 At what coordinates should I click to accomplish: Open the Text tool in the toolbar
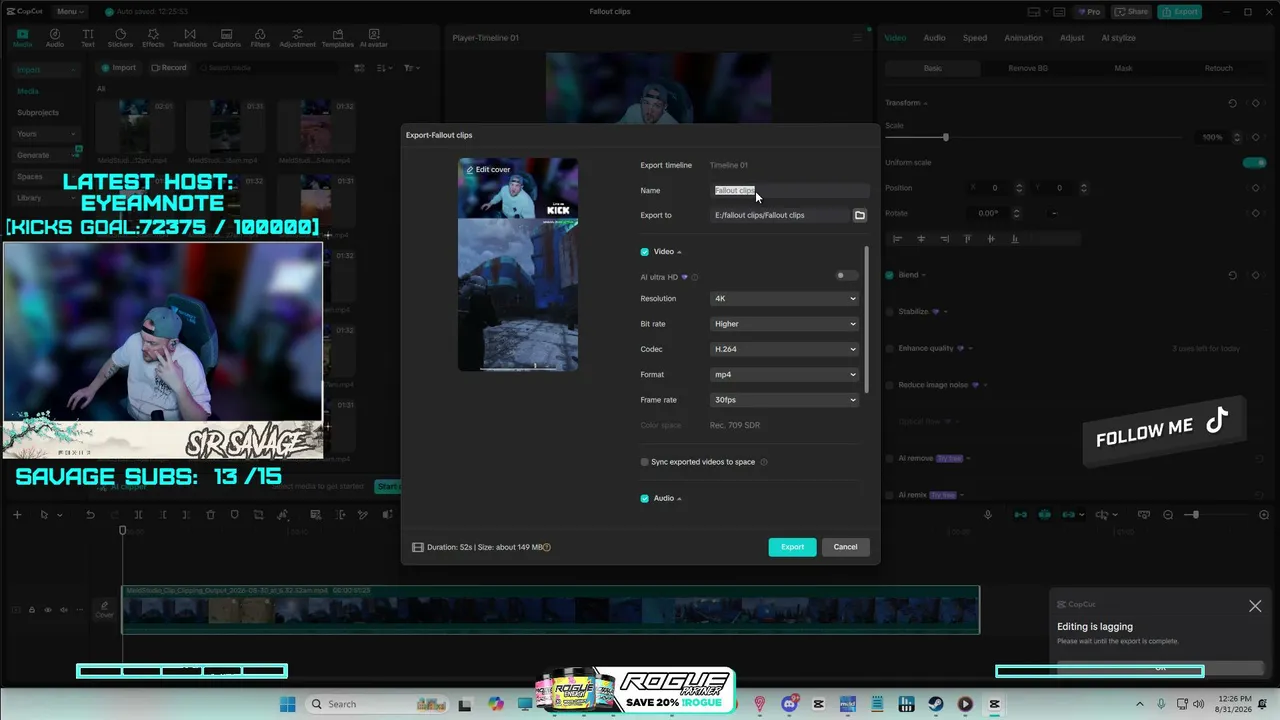click(88, 38)
